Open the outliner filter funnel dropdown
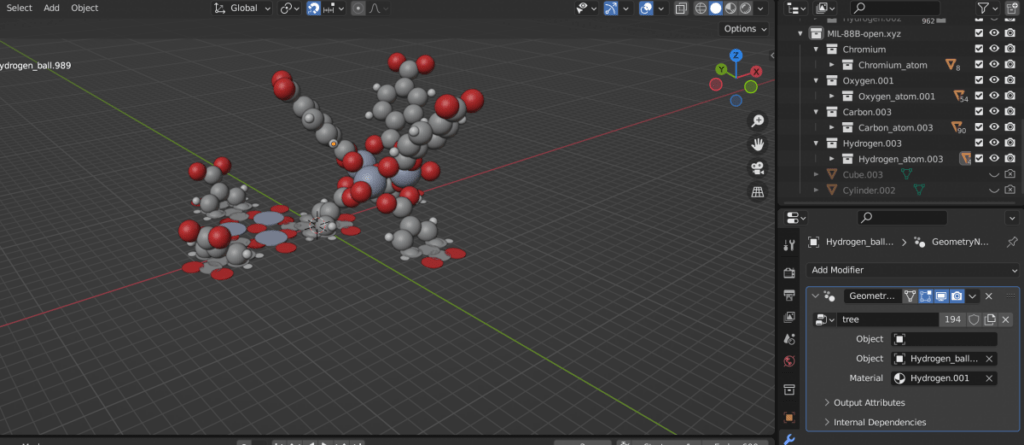1024x445 pixels. pyautogui.click(x=987, y=8)
